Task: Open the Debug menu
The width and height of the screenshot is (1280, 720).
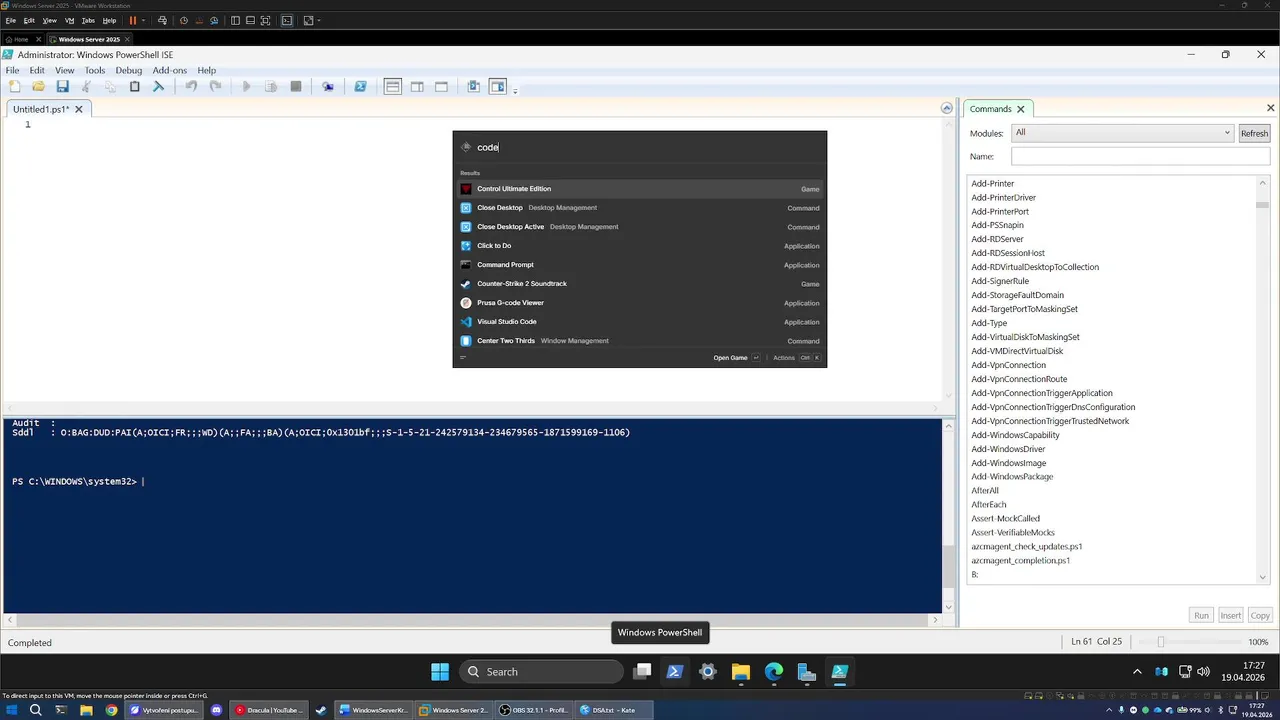Action: tap(128, 70)
